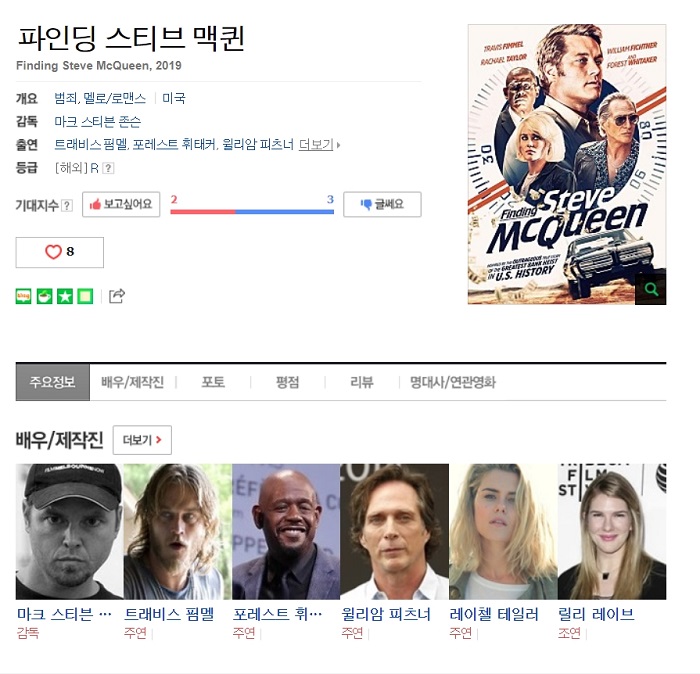This screenshot has height=674, width=700.
Task: Open director 마크 스티븐 존슨 link
Action: (x=98, y=121)
